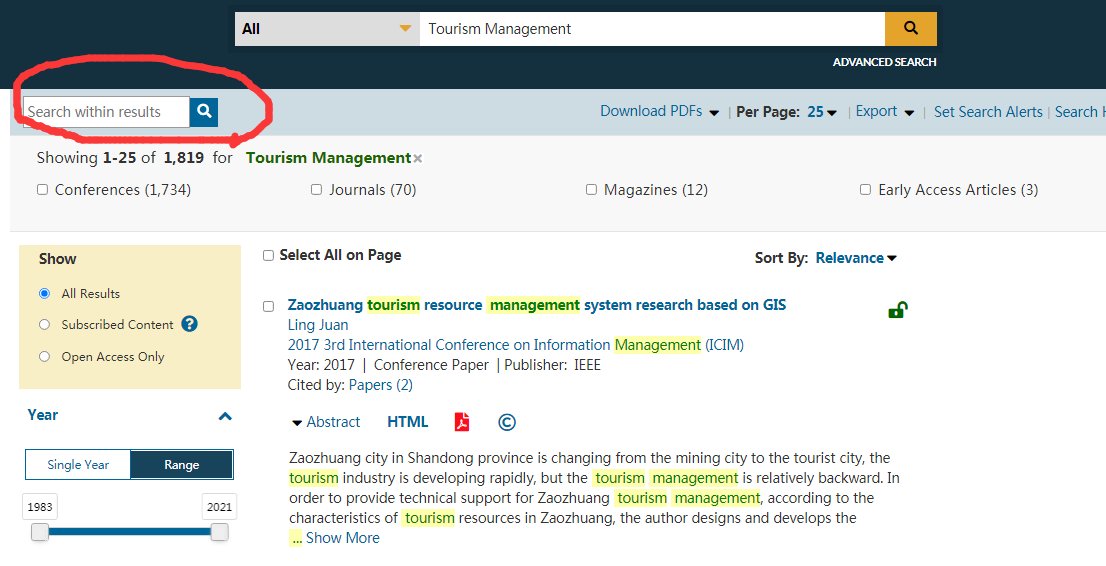
Task: Open the red PDF icon for the article
Action: pos(462,422)
